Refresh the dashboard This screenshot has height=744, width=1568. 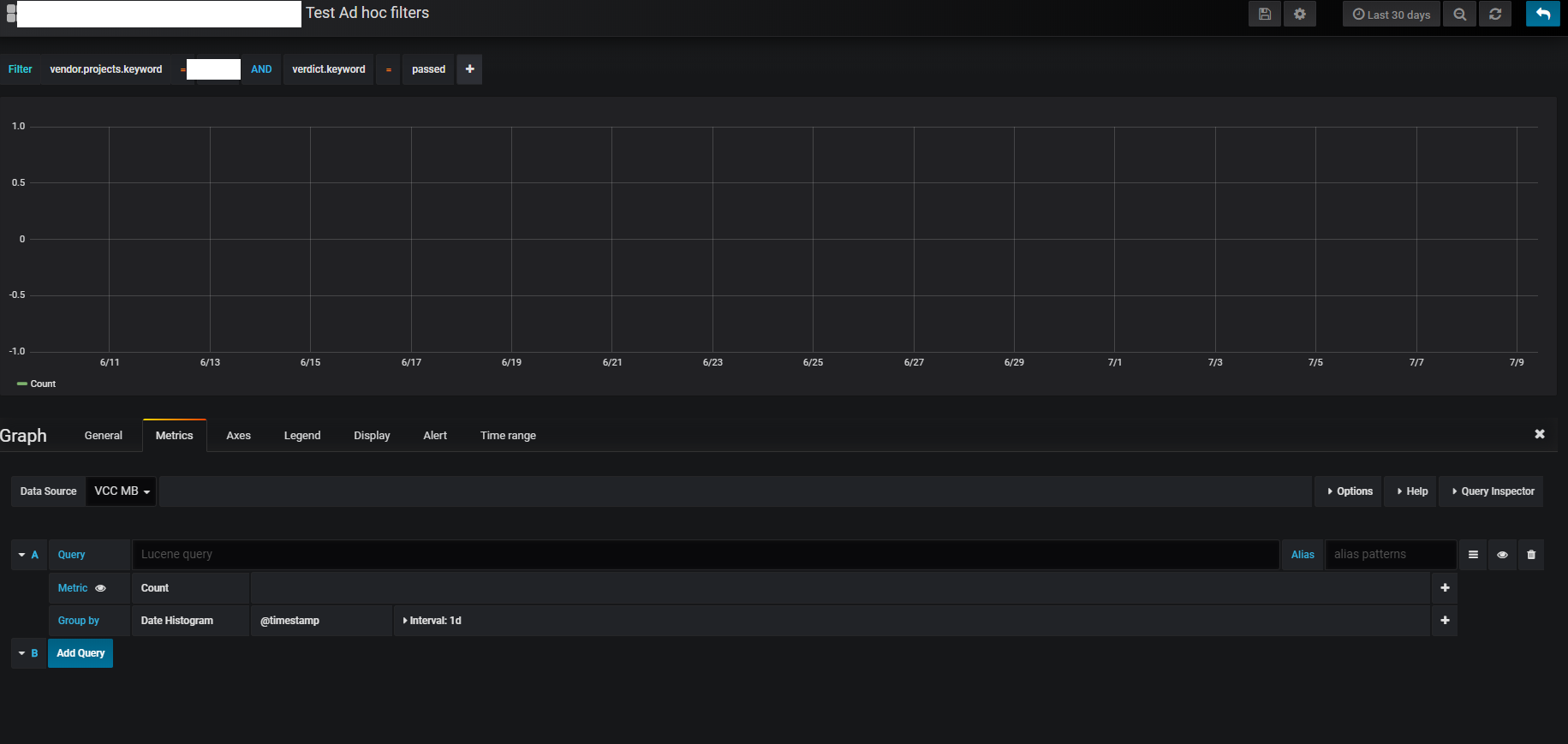click(1495, 14)
